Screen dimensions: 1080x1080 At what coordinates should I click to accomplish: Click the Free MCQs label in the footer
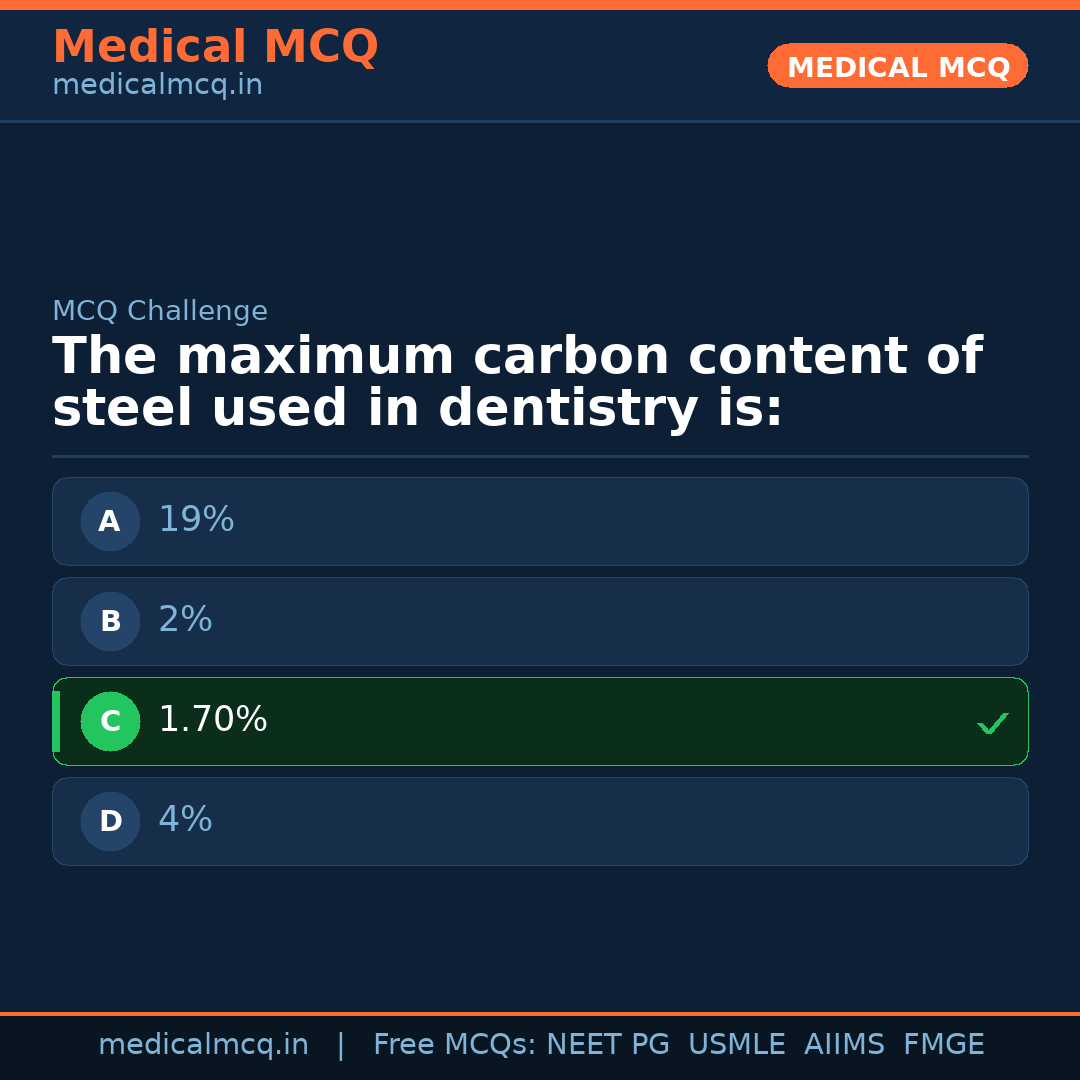[x=454, y=1045]
